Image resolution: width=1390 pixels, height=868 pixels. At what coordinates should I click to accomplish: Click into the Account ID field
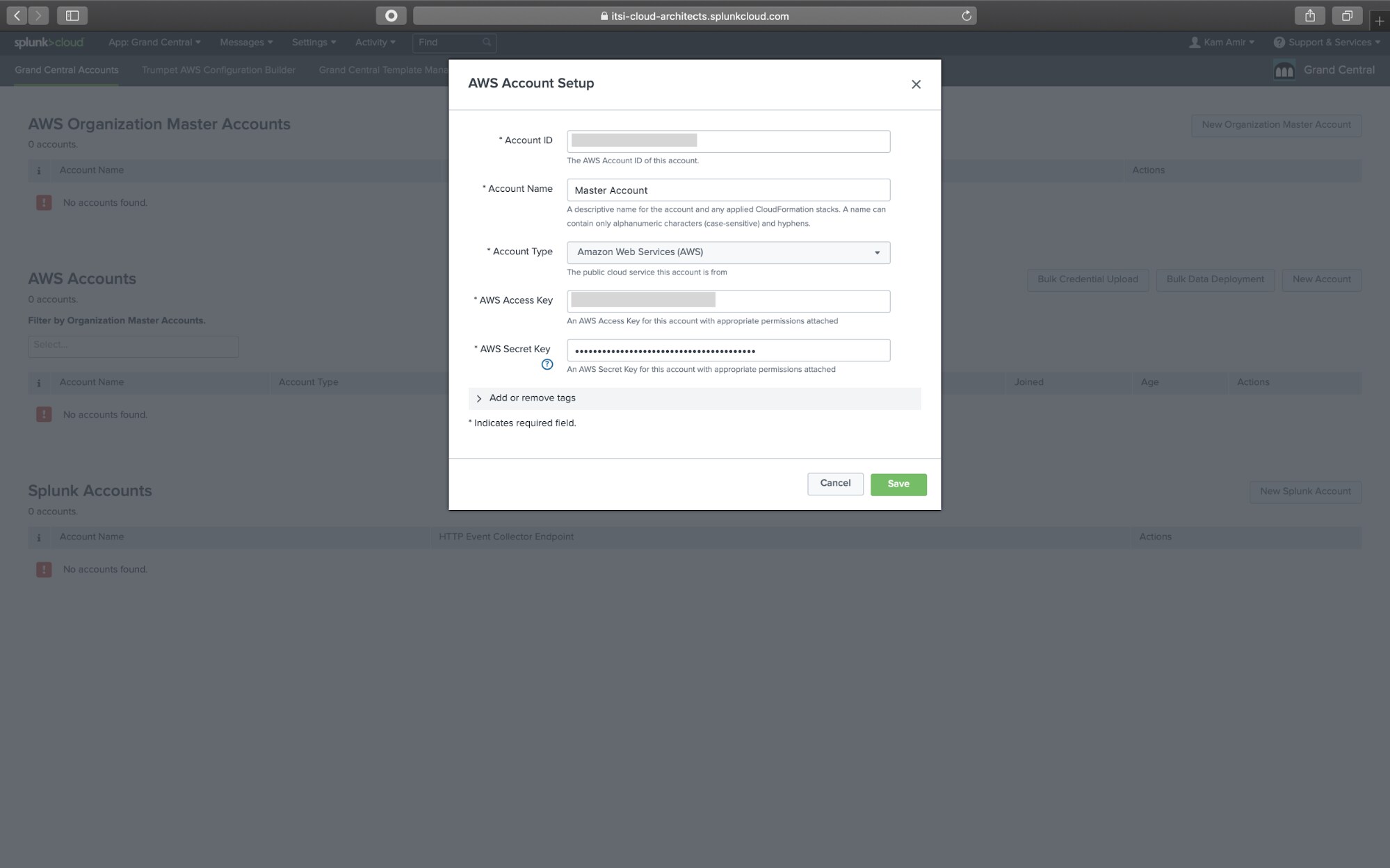click(728, 141)
